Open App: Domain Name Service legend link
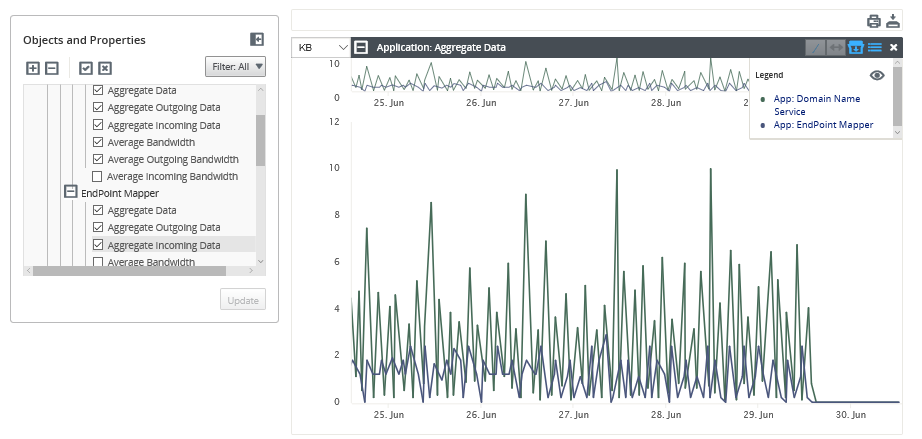The width and height of the screenshot is (922, 439). [x=817, y=105]
